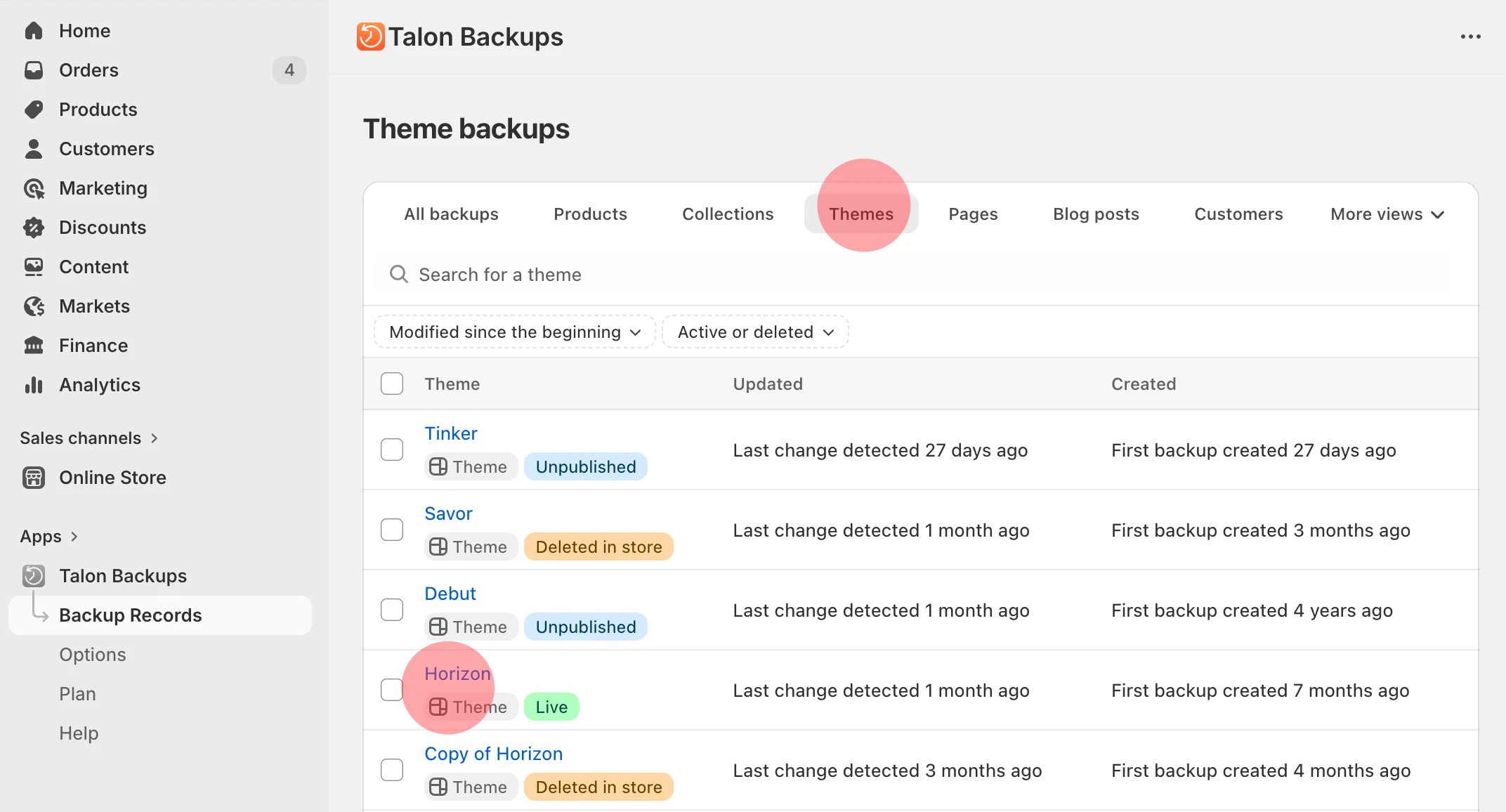
Task: Open Orders via its inbox icon
Action: point(34,70)
